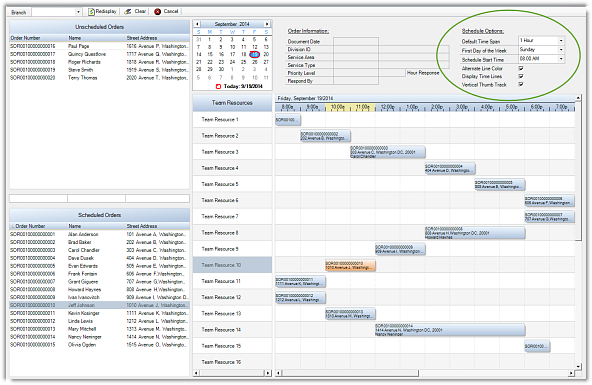
Task: Click the Redisplay toolbar button
Action: click(x=102, y=12)
